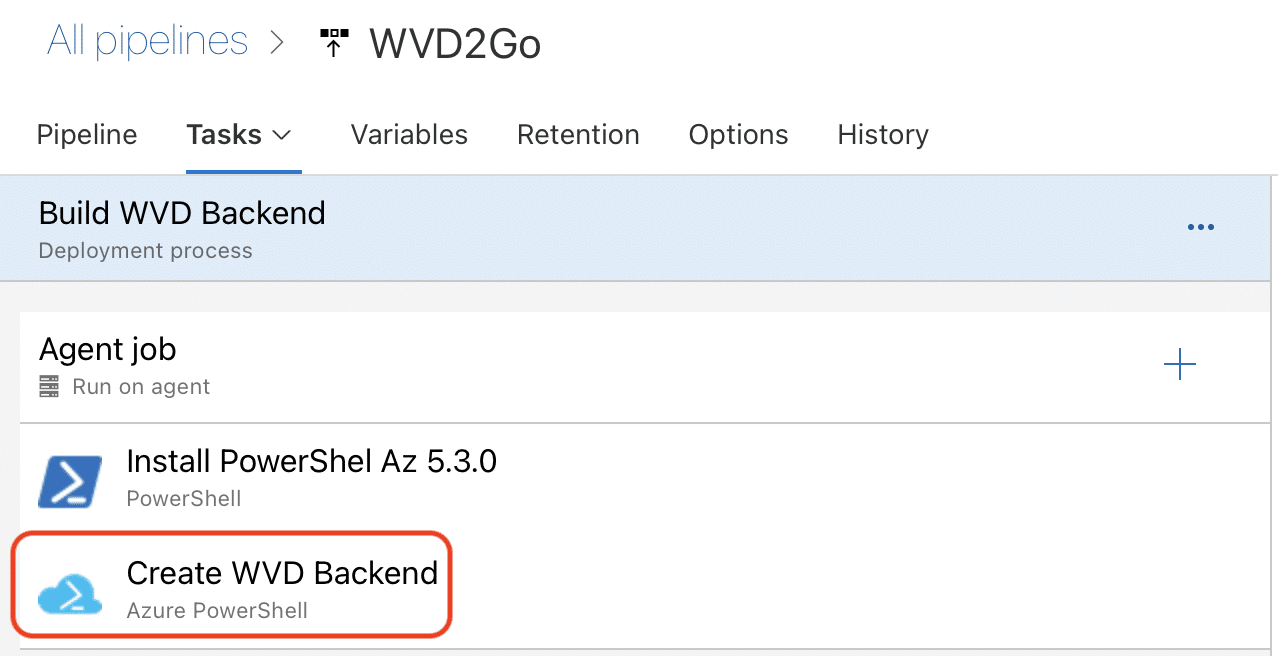Expand the Tasks tab dropdown arrow

(x=282, y=135)
